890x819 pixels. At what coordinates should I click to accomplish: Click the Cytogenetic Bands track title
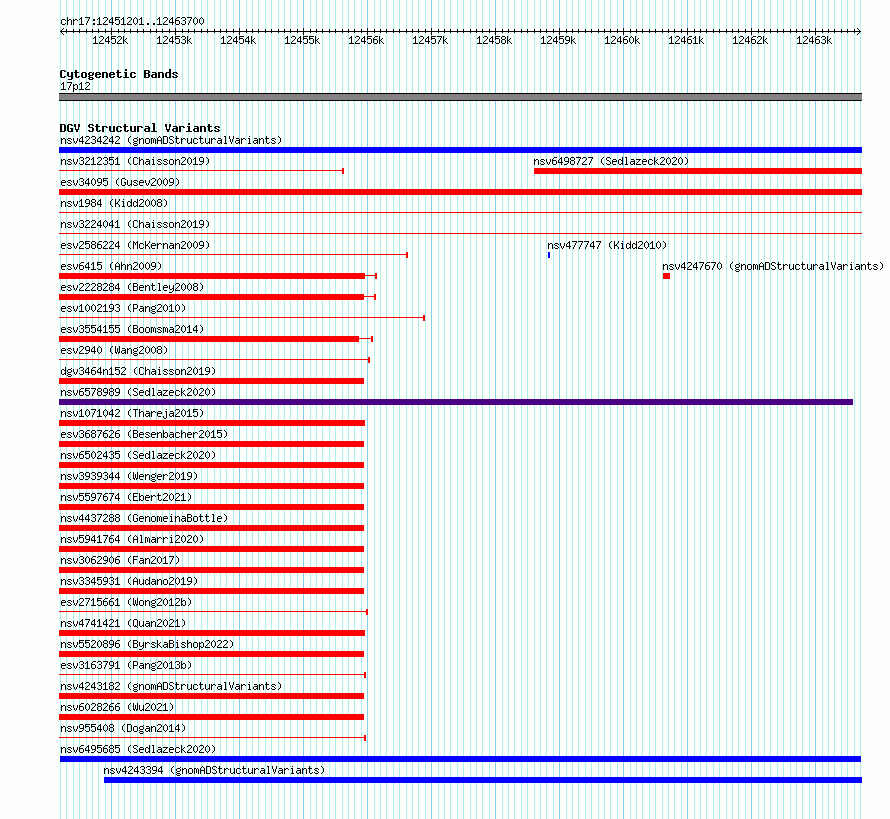(119, 74)
